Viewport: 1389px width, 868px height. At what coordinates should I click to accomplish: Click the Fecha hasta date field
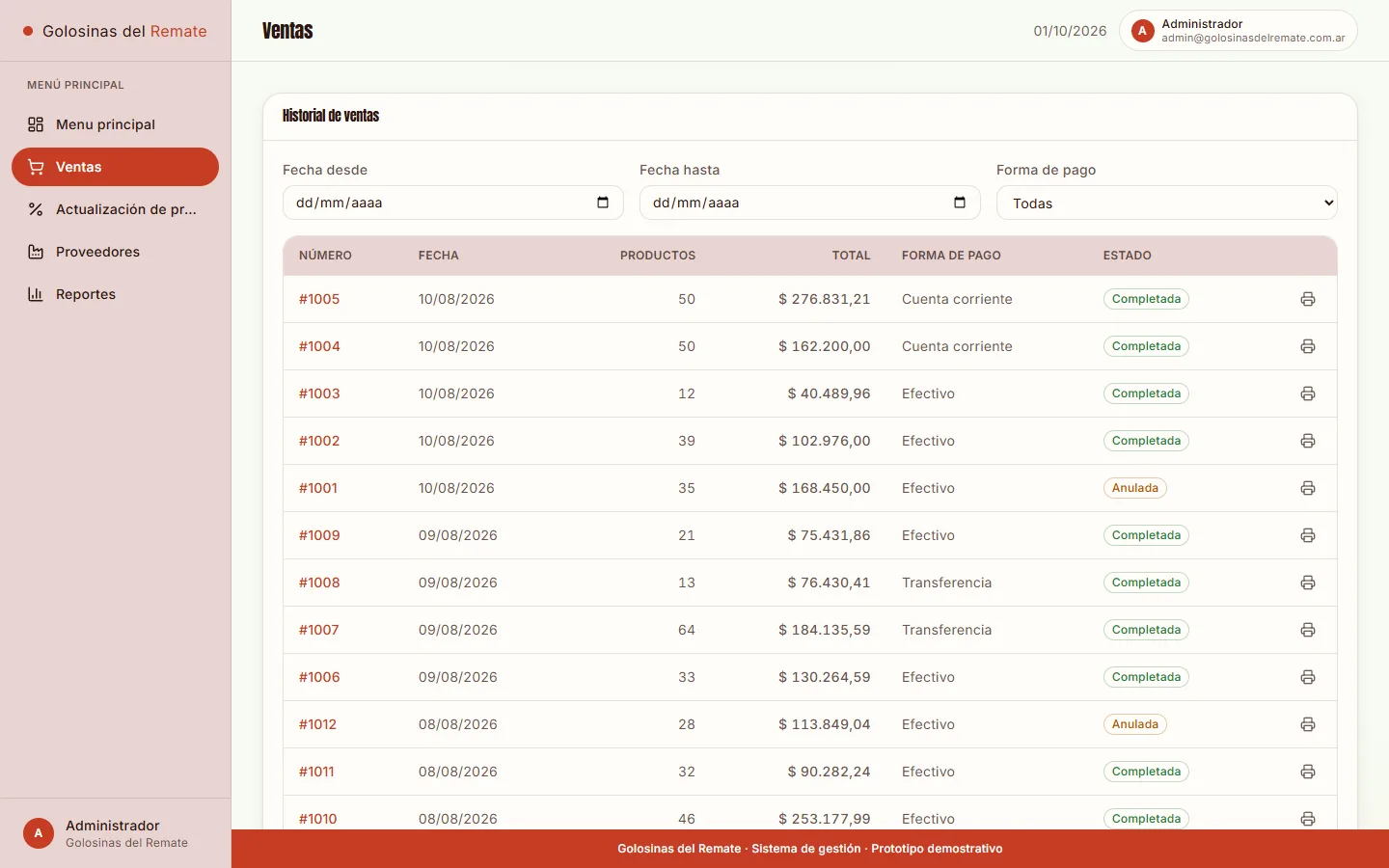(810, 203)
